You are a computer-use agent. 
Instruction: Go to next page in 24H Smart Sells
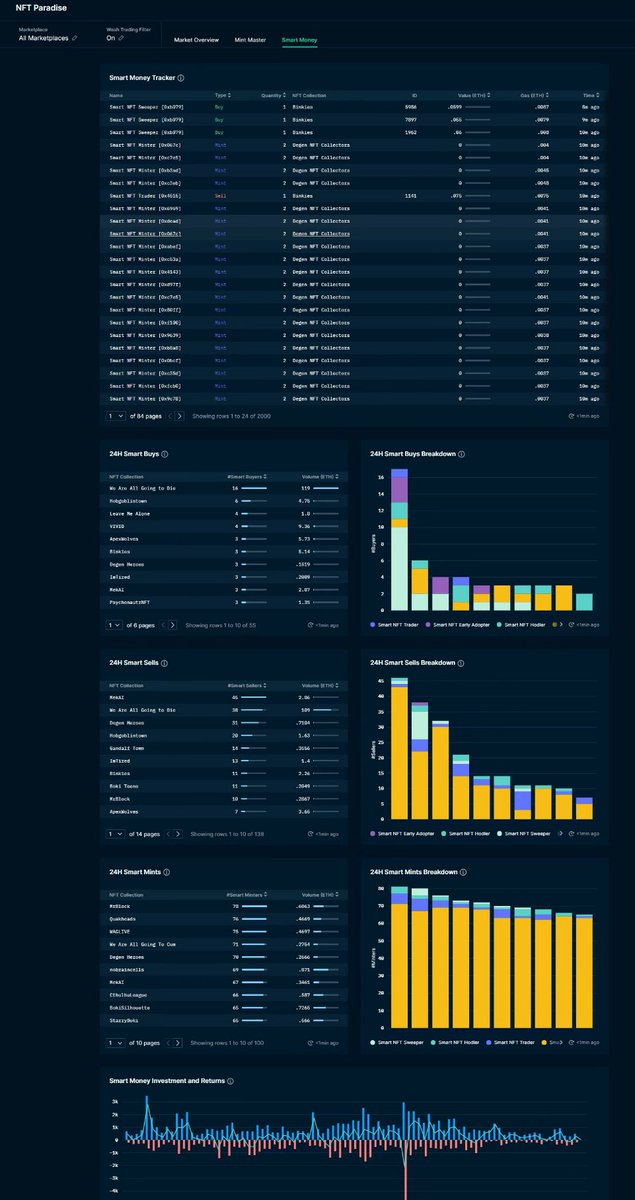(177, 833)
